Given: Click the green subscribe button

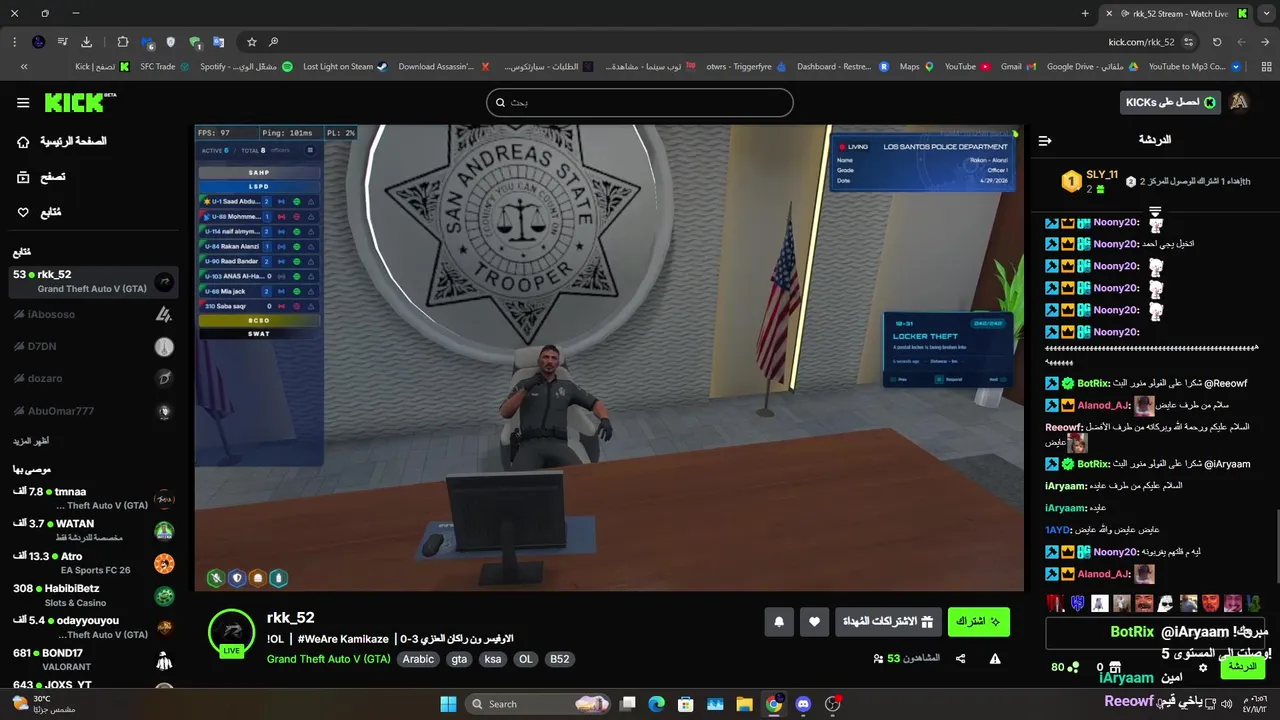Looking at the screenshot, I should (x=979, y=622).
